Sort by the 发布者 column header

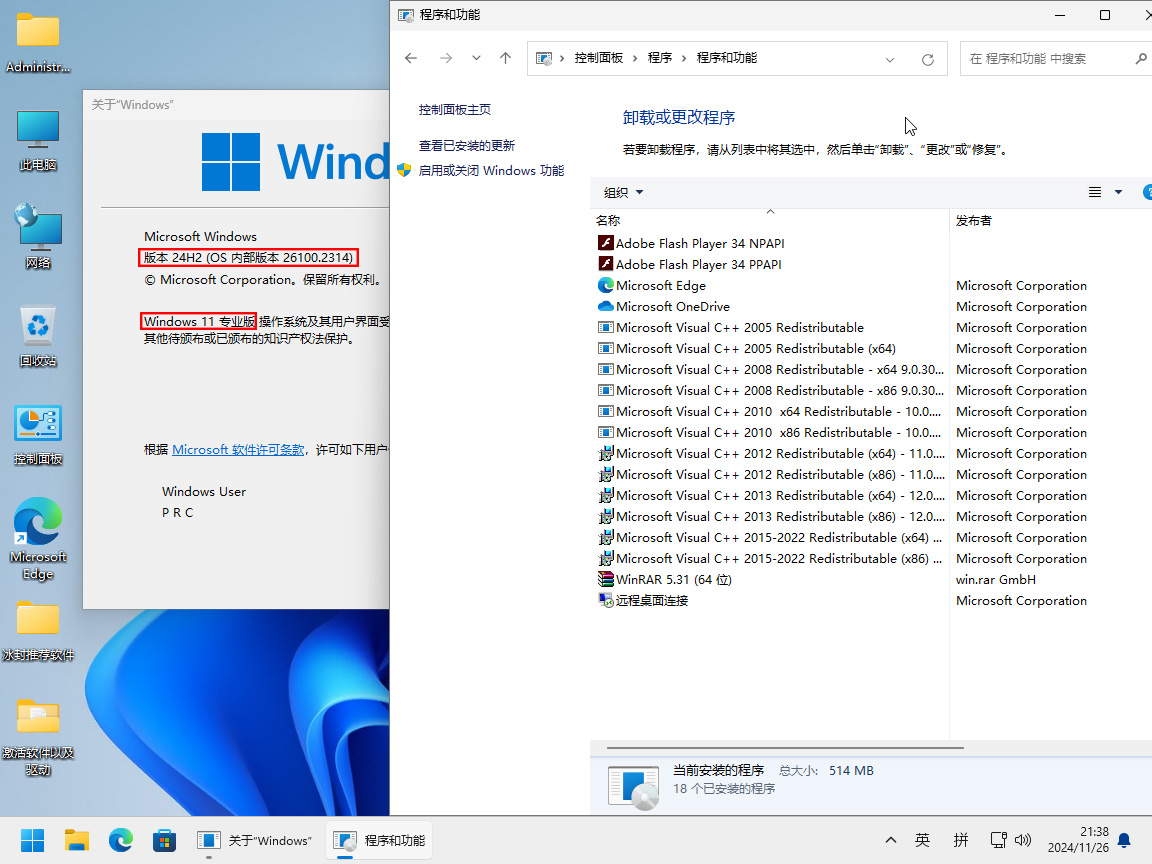1050,220
